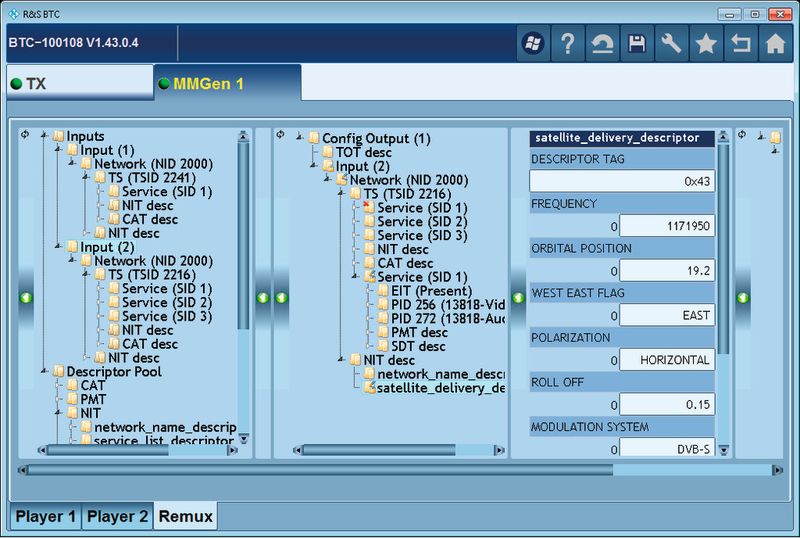Select PID 256 (13818-Vid item
Screen dimensions: 800x538
pyautogui.click(x=448, y=305)
